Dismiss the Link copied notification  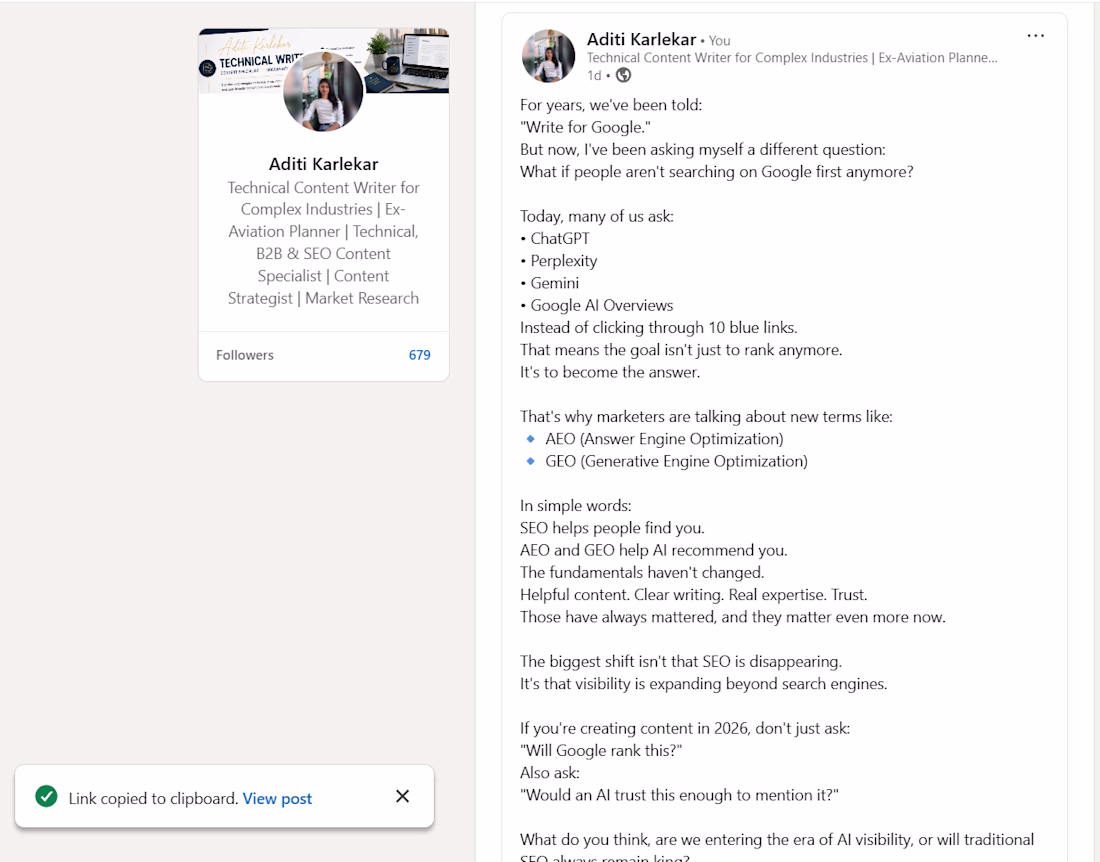pos(403,796)
